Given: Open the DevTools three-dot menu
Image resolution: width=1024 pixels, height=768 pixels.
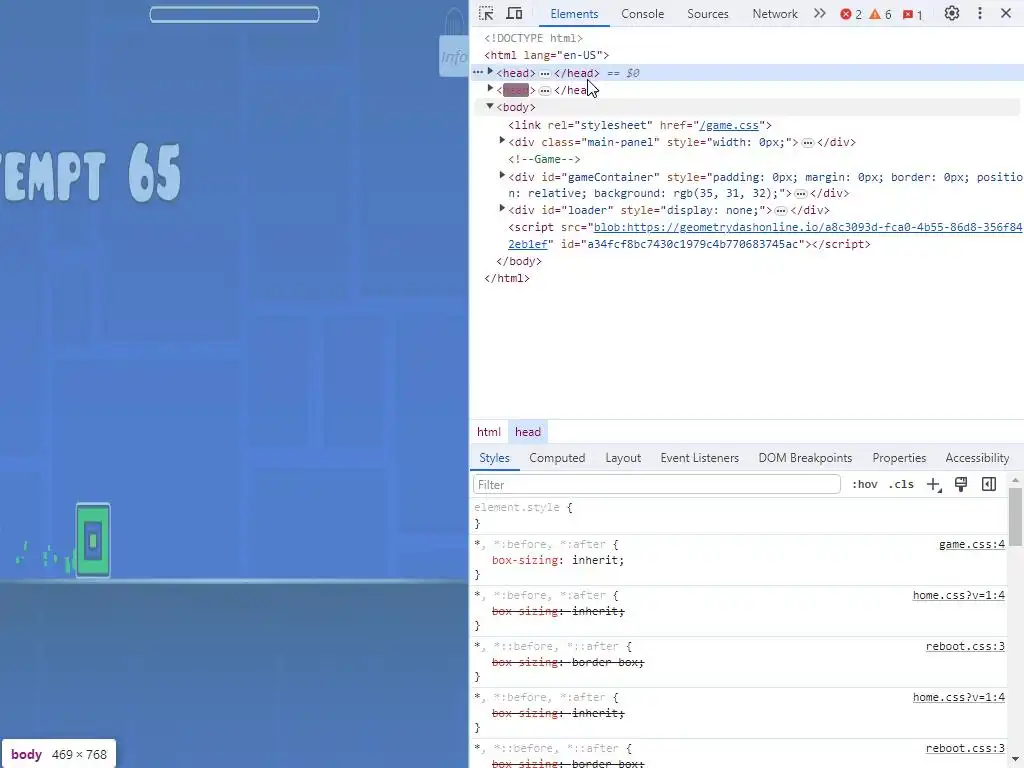Looking at the screenshot, I should (980, 13).
